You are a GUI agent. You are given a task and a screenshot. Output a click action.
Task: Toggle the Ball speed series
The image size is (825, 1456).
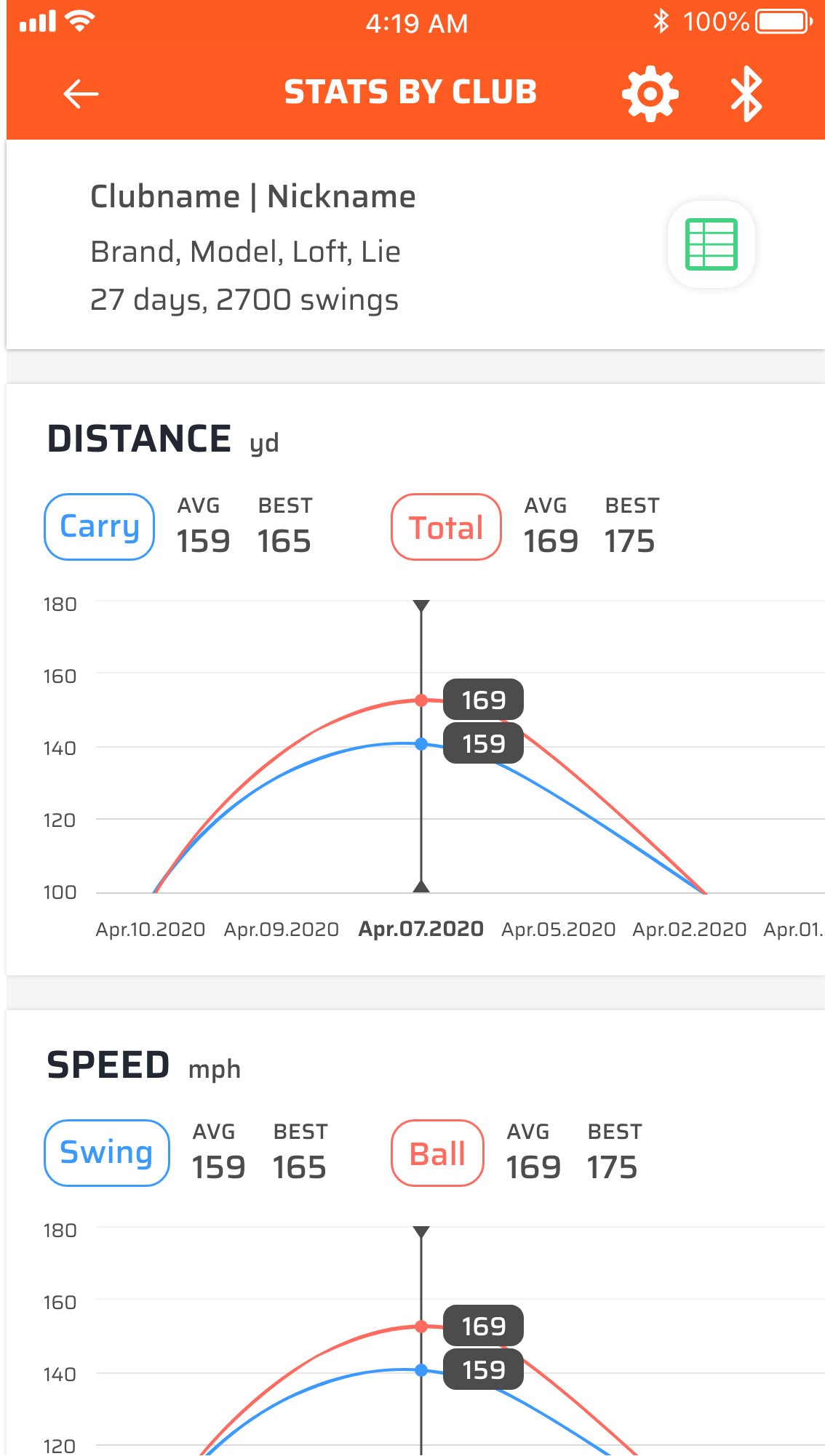pyautogui.click(x=437, y=1153)
